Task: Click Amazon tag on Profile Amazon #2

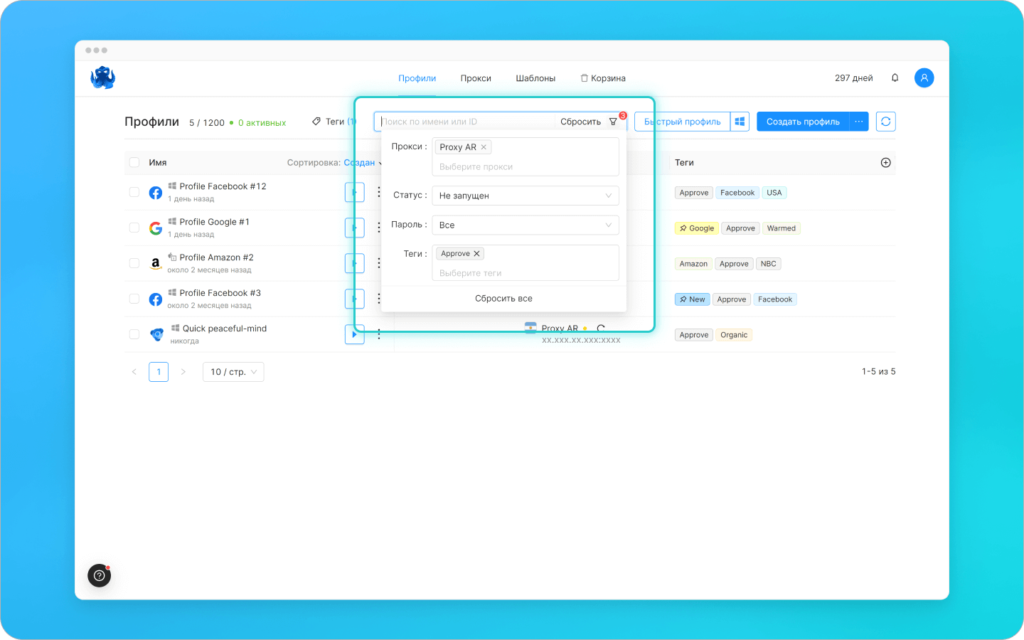Action: [x=693, y=264]
